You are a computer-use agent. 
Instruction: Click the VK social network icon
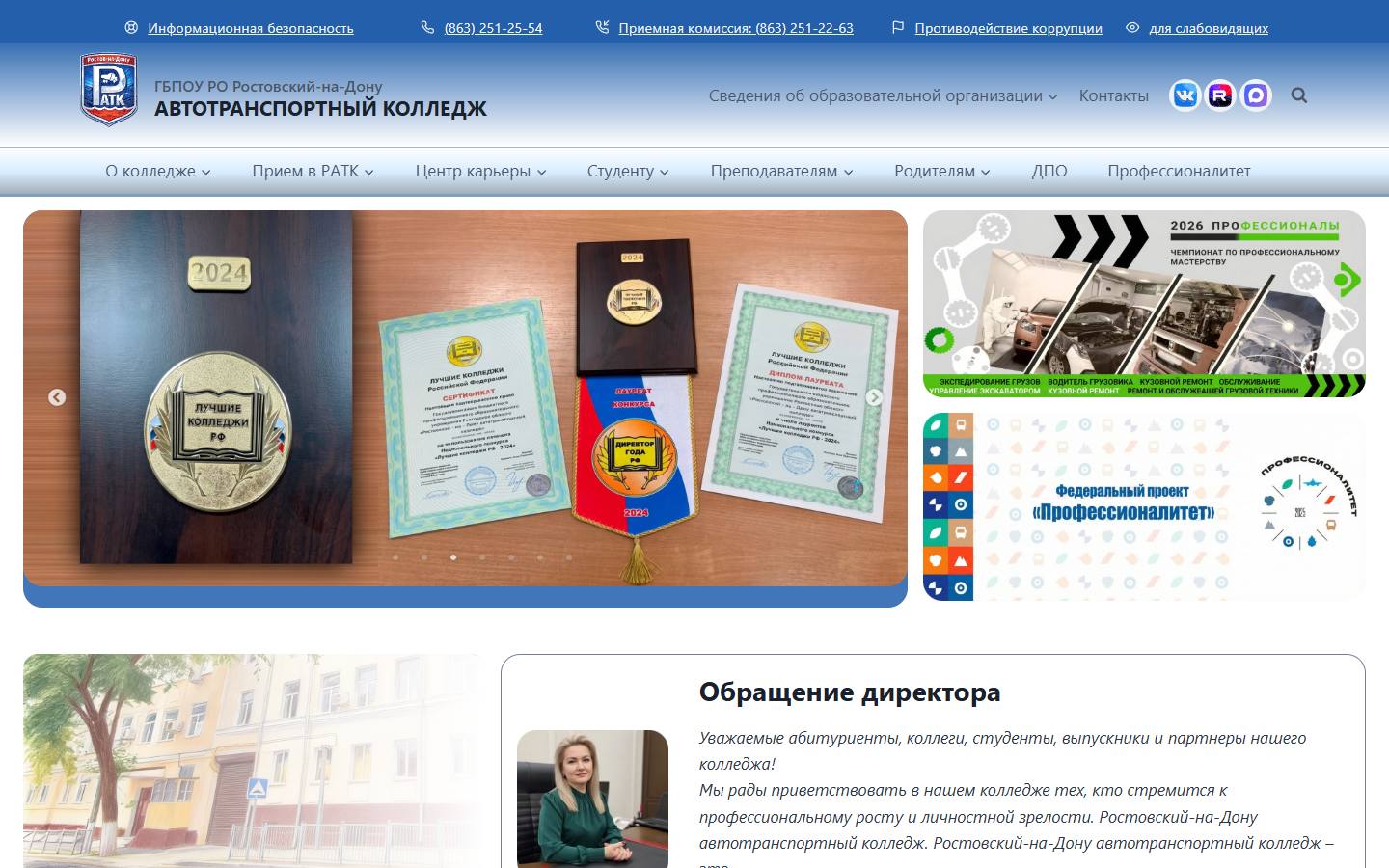[1185, 95]
